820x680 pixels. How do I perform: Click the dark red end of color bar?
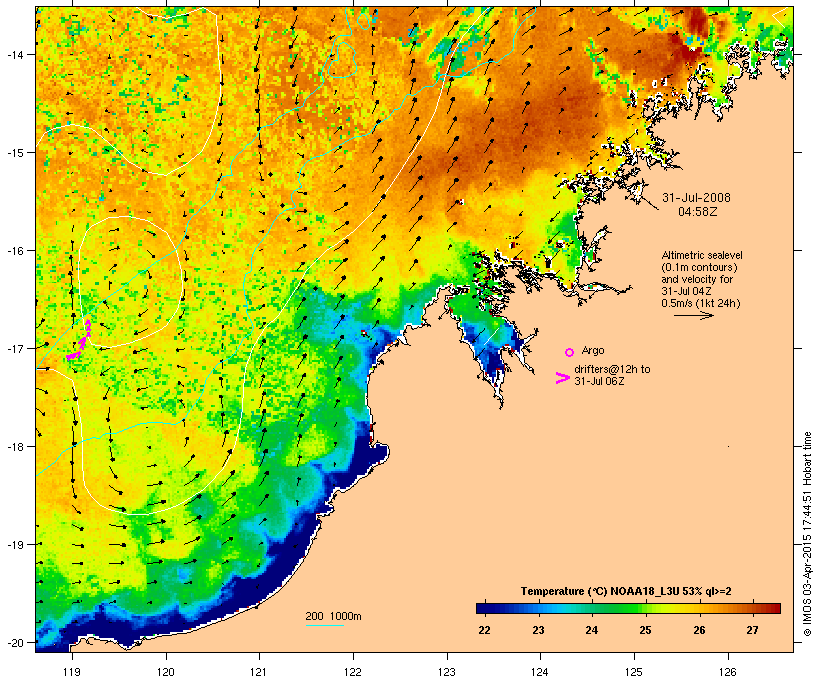pos(775,608)
